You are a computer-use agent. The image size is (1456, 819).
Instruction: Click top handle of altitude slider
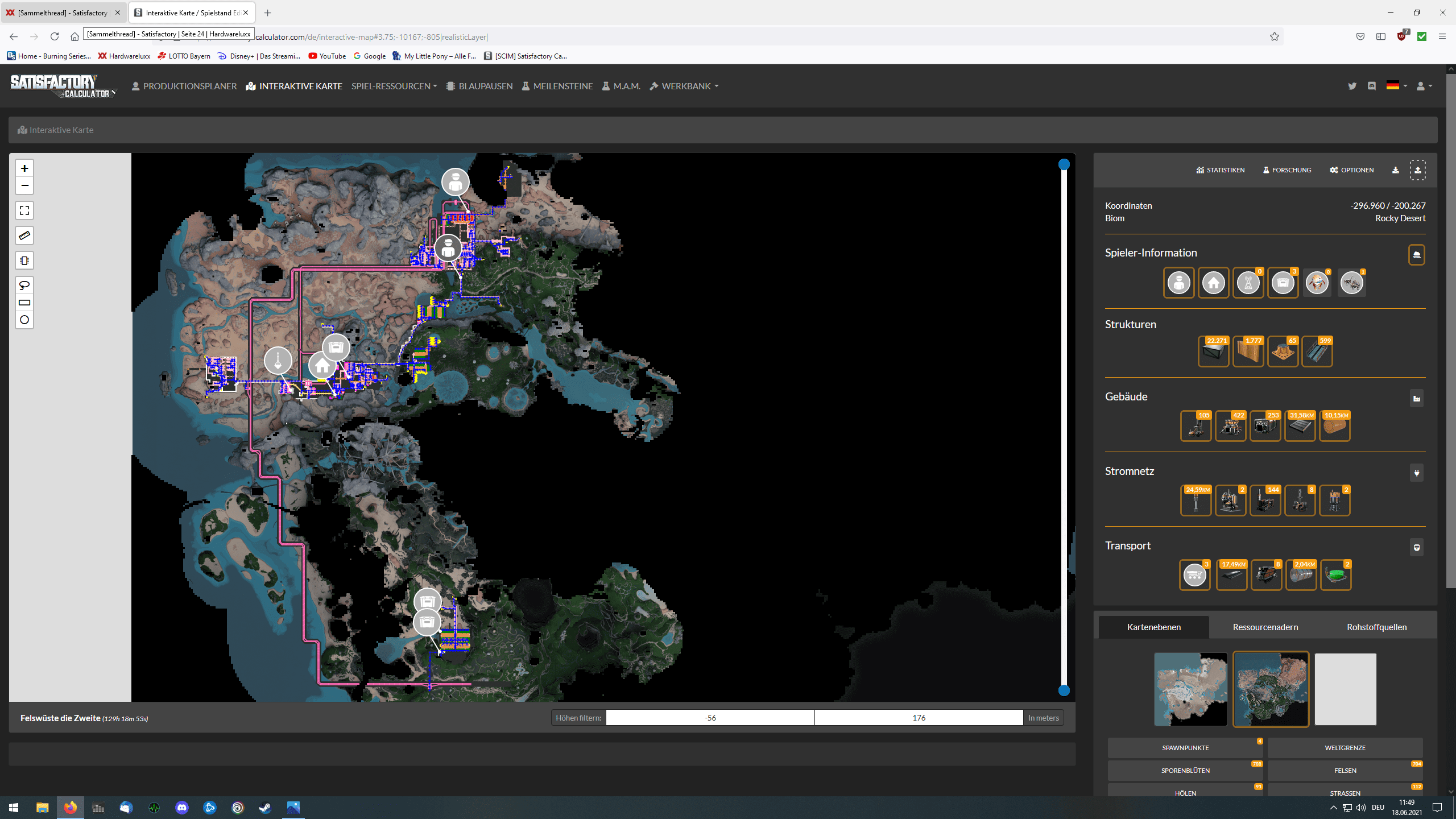coord(1064,164)
